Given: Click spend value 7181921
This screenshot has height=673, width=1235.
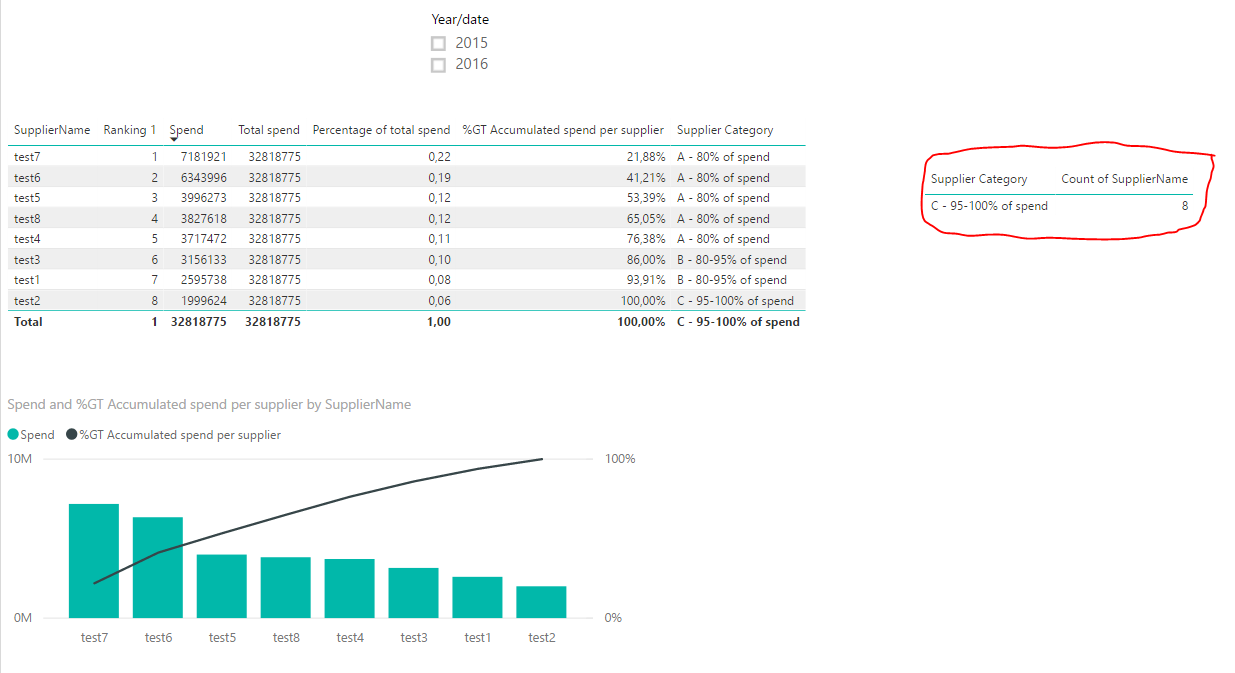Looking at the screenshot, I should [203, 157].
